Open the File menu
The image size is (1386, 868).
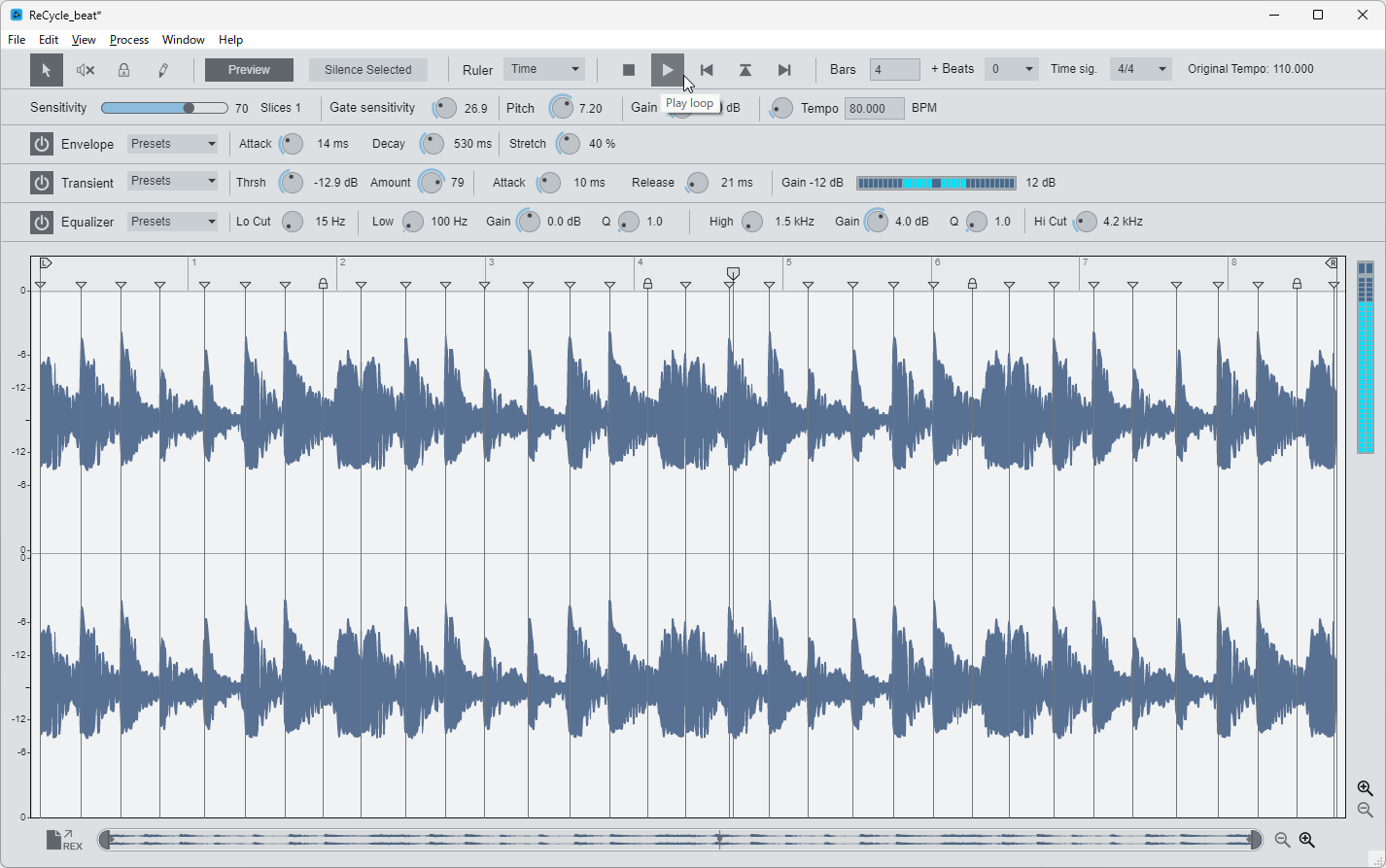click(x=17, y=40)
